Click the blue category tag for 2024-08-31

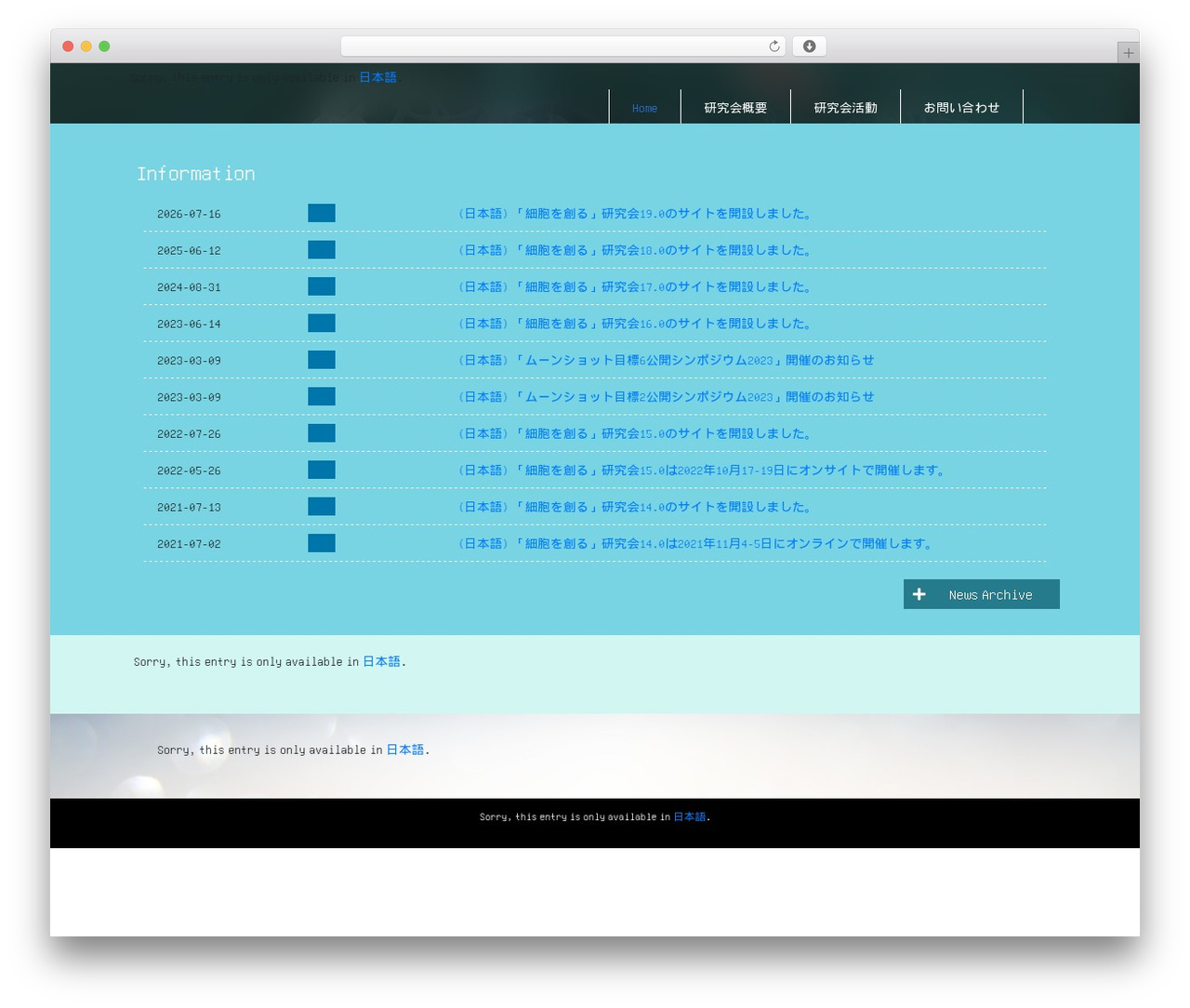(322, 286)
